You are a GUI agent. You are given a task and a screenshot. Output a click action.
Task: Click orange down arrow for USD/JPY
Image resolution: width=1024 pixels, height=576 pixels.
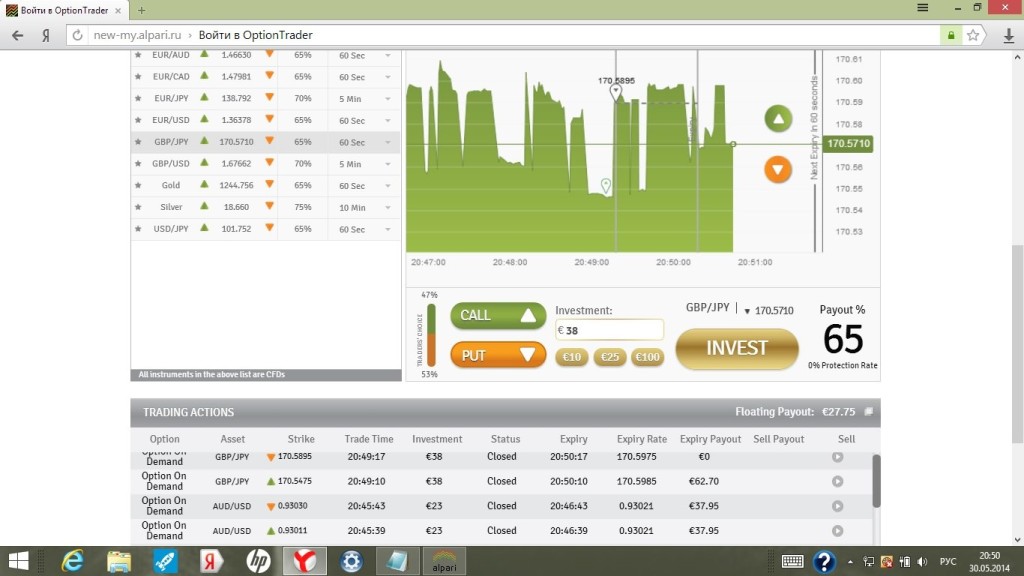[x=269, y=228]
